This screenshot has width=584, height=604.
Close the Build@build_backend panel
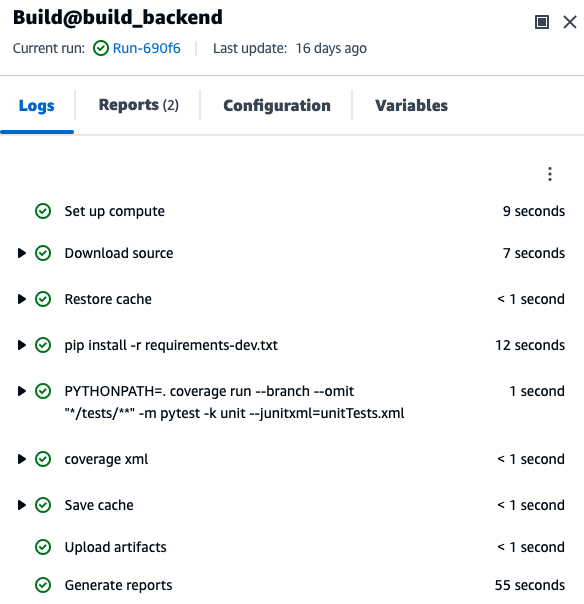pyautogui.click(x=570, y=22)
